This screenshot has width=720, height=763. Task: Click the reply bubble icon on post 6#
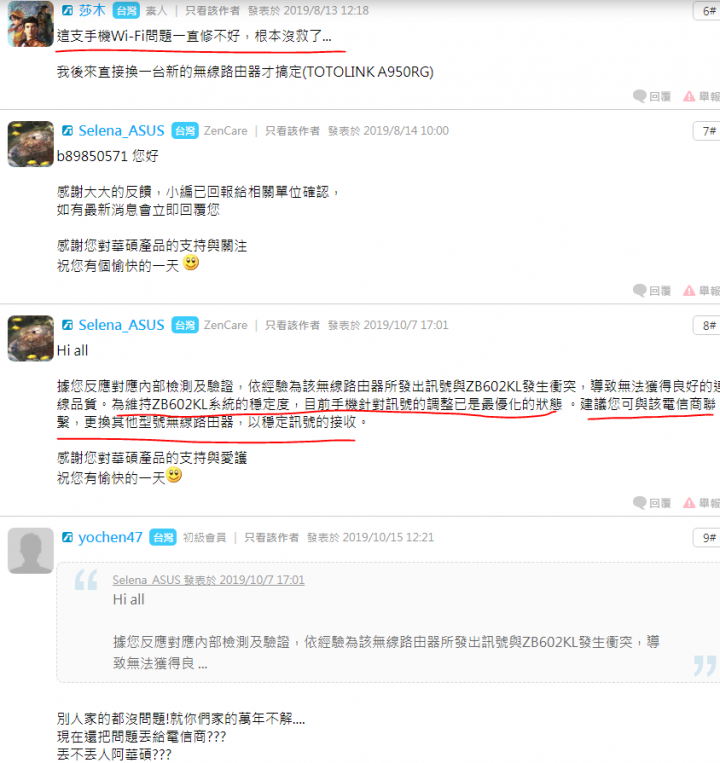pyautogui.click(x=639, y=96)
